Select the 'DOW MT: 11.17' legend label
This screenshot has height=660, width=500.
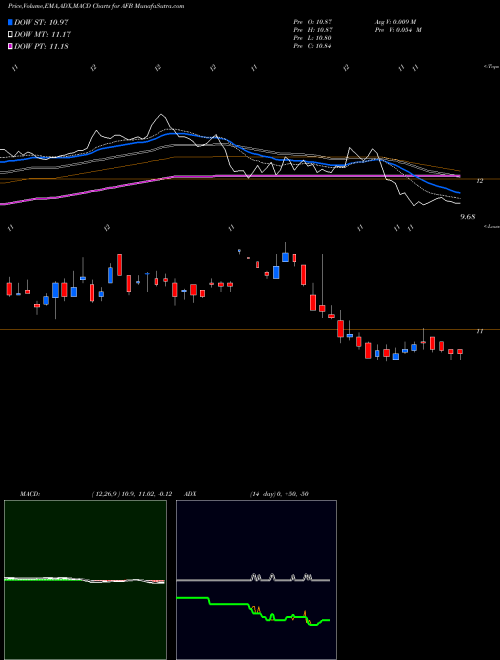tap(43, 35)
